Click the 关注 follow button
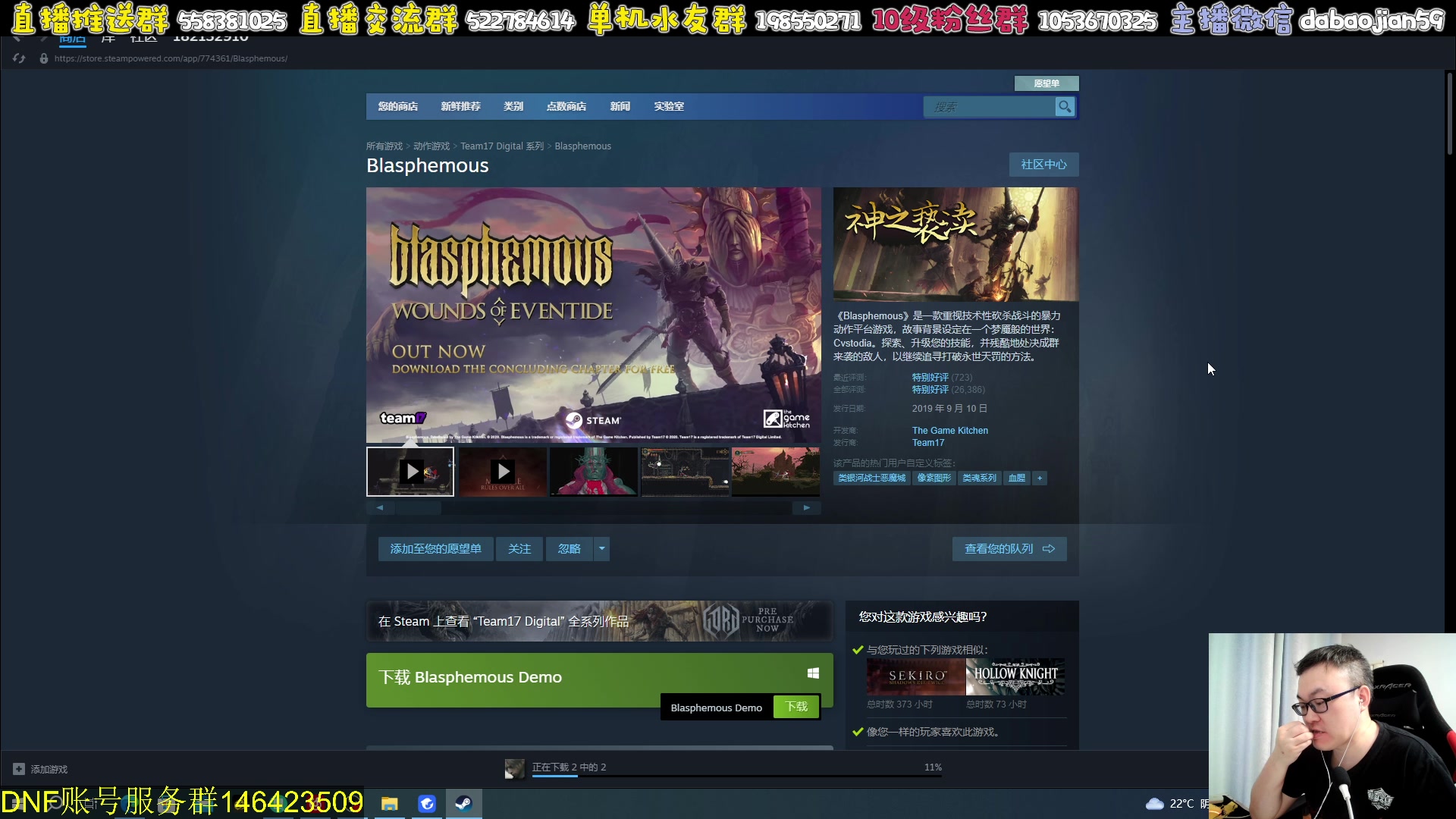The width and height of the screenshot is (1456, 819). 519,549
